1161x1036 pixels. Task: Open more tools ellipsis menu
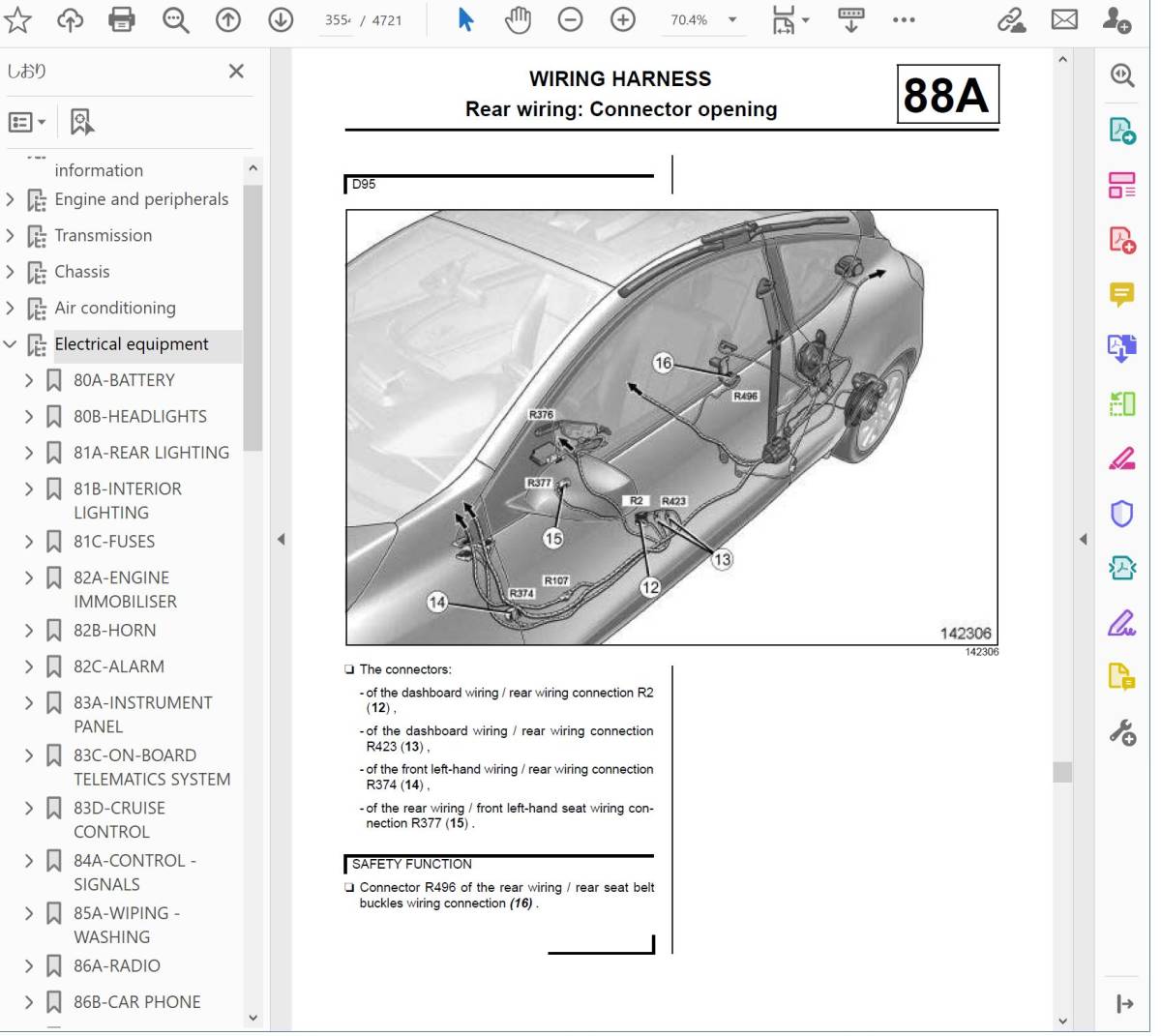pos(904,19)
